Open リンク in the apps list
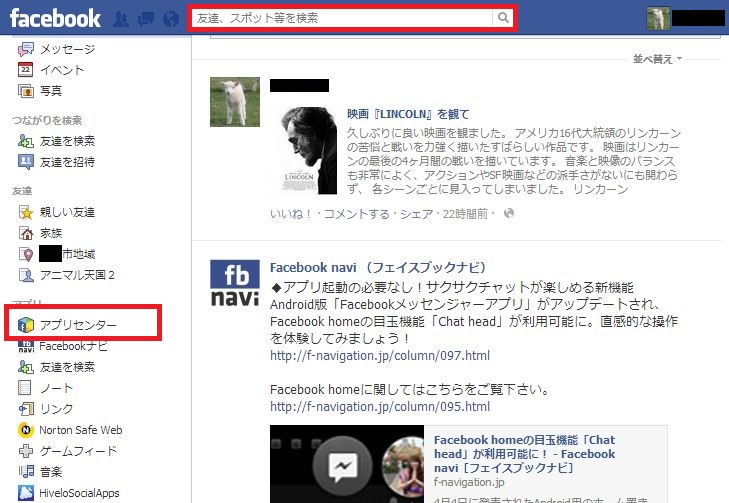The width and height of the screenshot is (729, 503). click(56, 409)
